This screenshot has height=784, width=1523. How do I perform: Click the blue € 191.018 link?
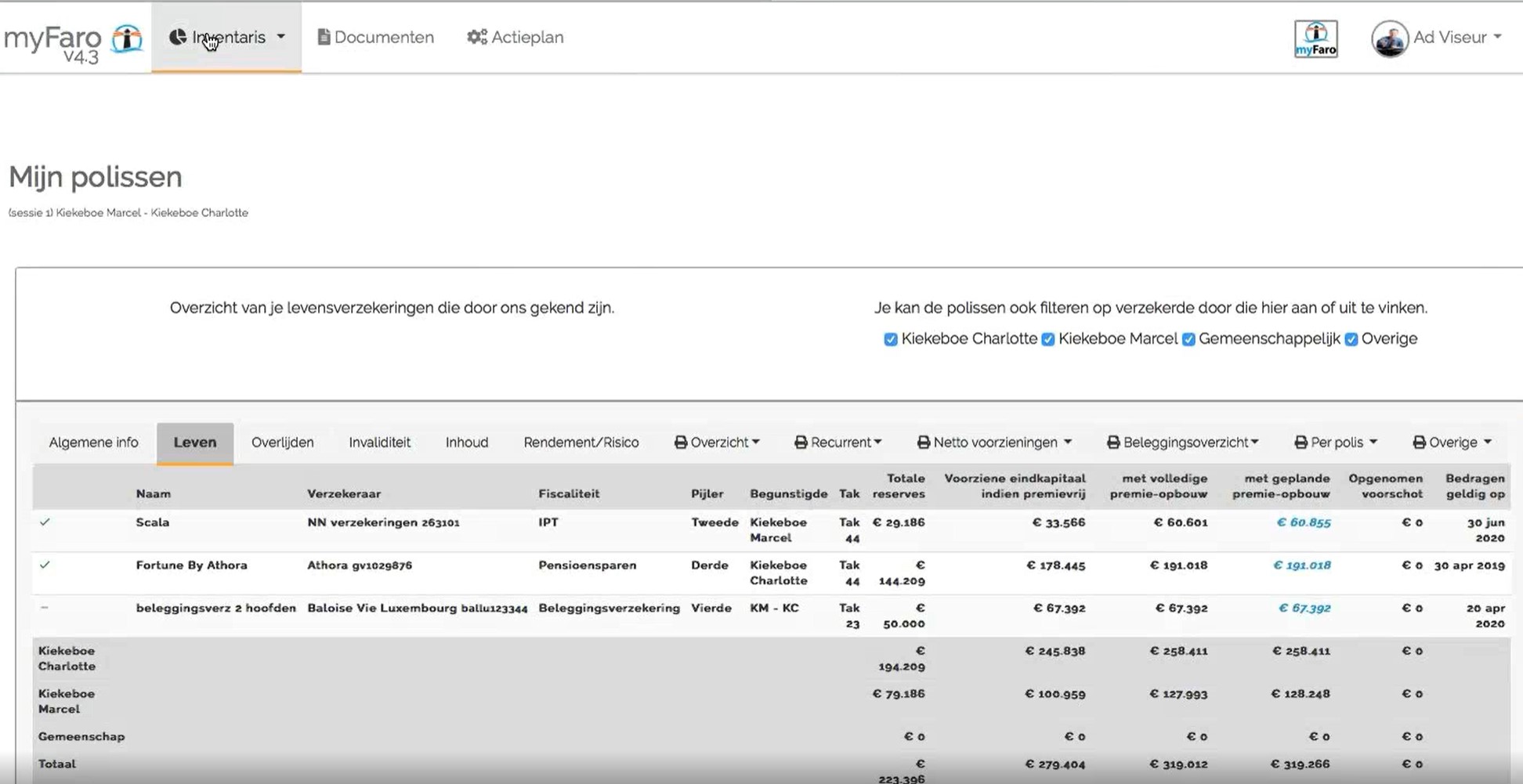coord(1302,565)
